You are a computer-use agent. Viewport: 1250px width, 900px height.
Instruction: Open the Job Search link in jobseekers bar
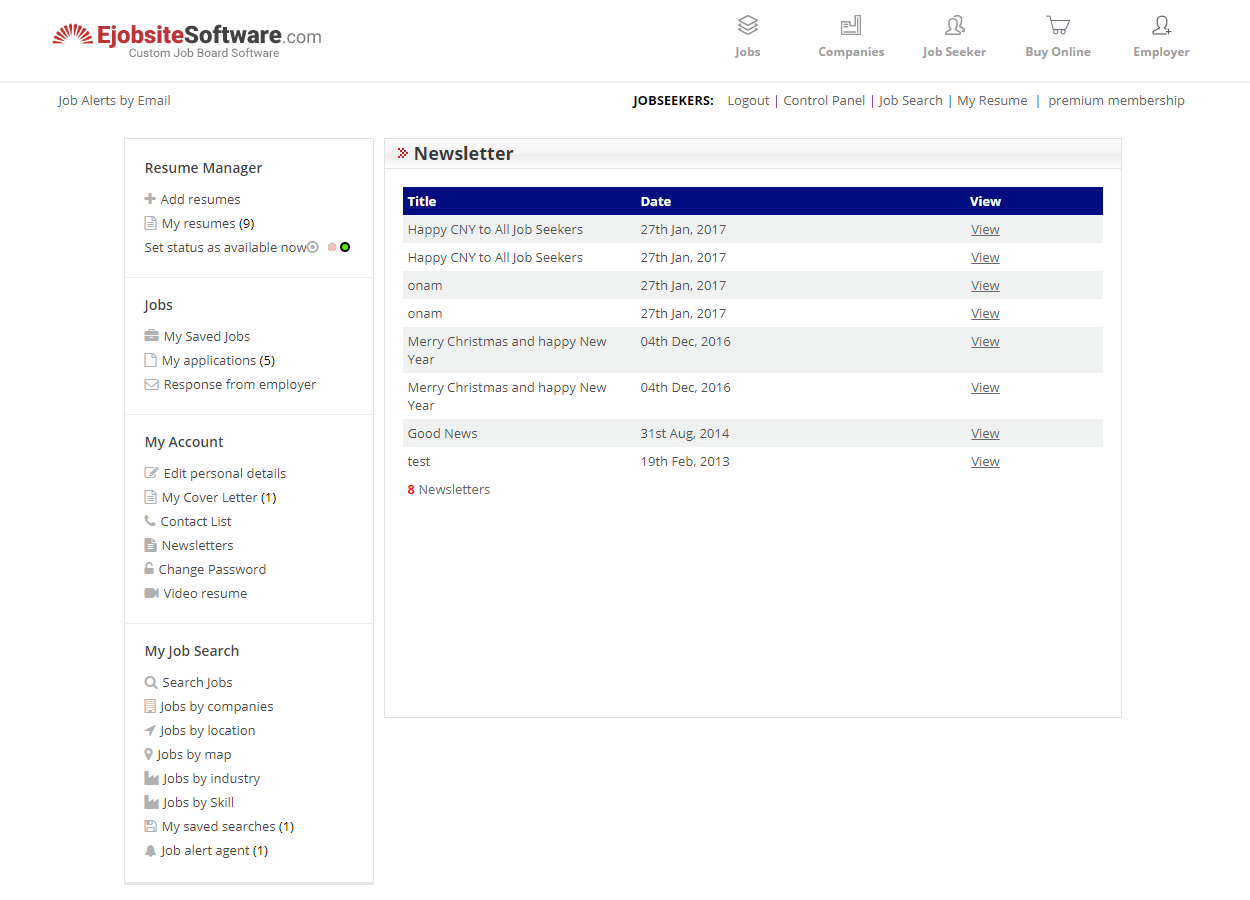click(910, 100)
